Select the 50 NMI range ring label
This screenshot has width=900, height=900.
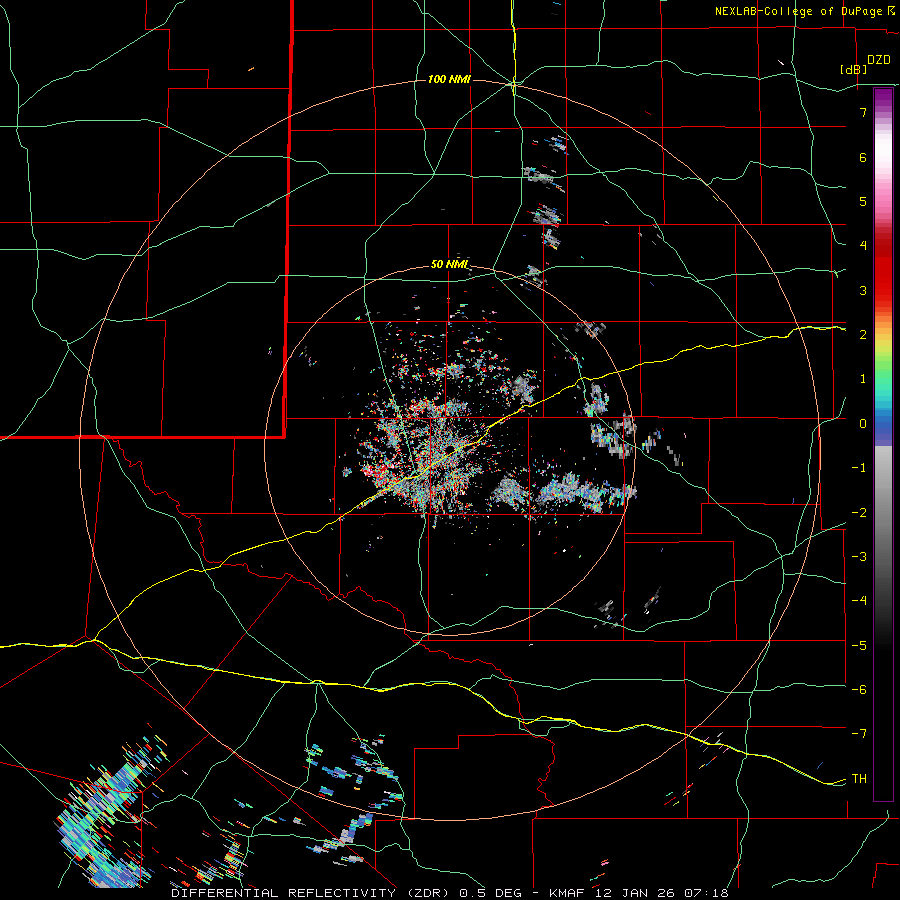[x=449, y=264]
